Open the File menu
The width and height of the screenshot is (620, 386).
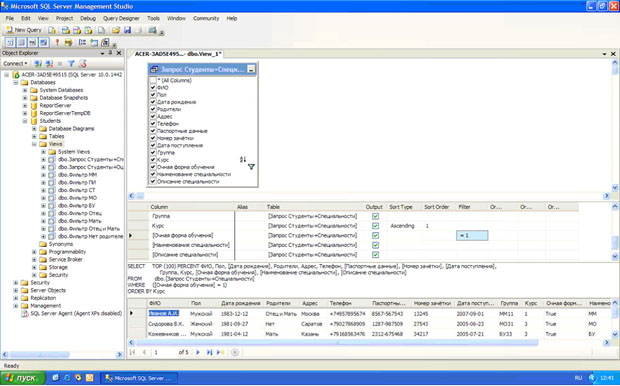point(9,18)
